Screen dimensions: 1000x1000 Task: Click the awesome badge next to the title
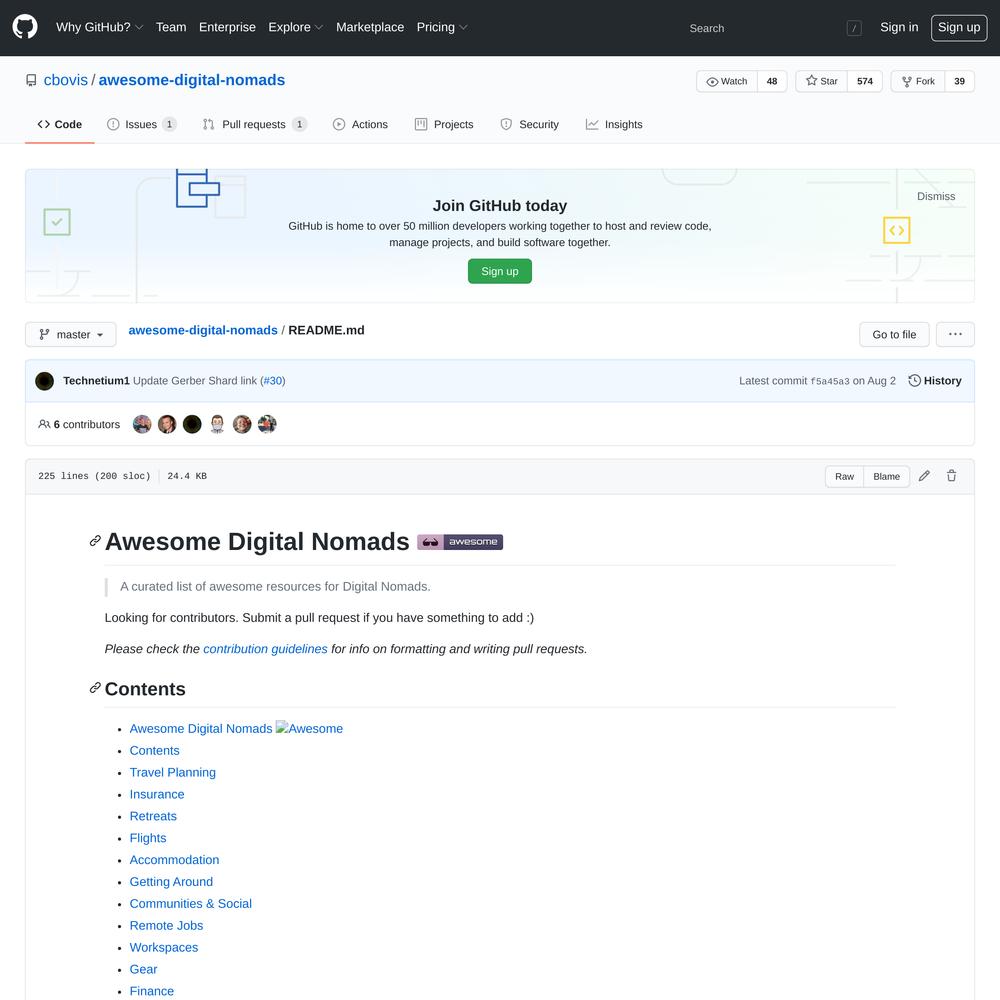[x=460, y=541]
